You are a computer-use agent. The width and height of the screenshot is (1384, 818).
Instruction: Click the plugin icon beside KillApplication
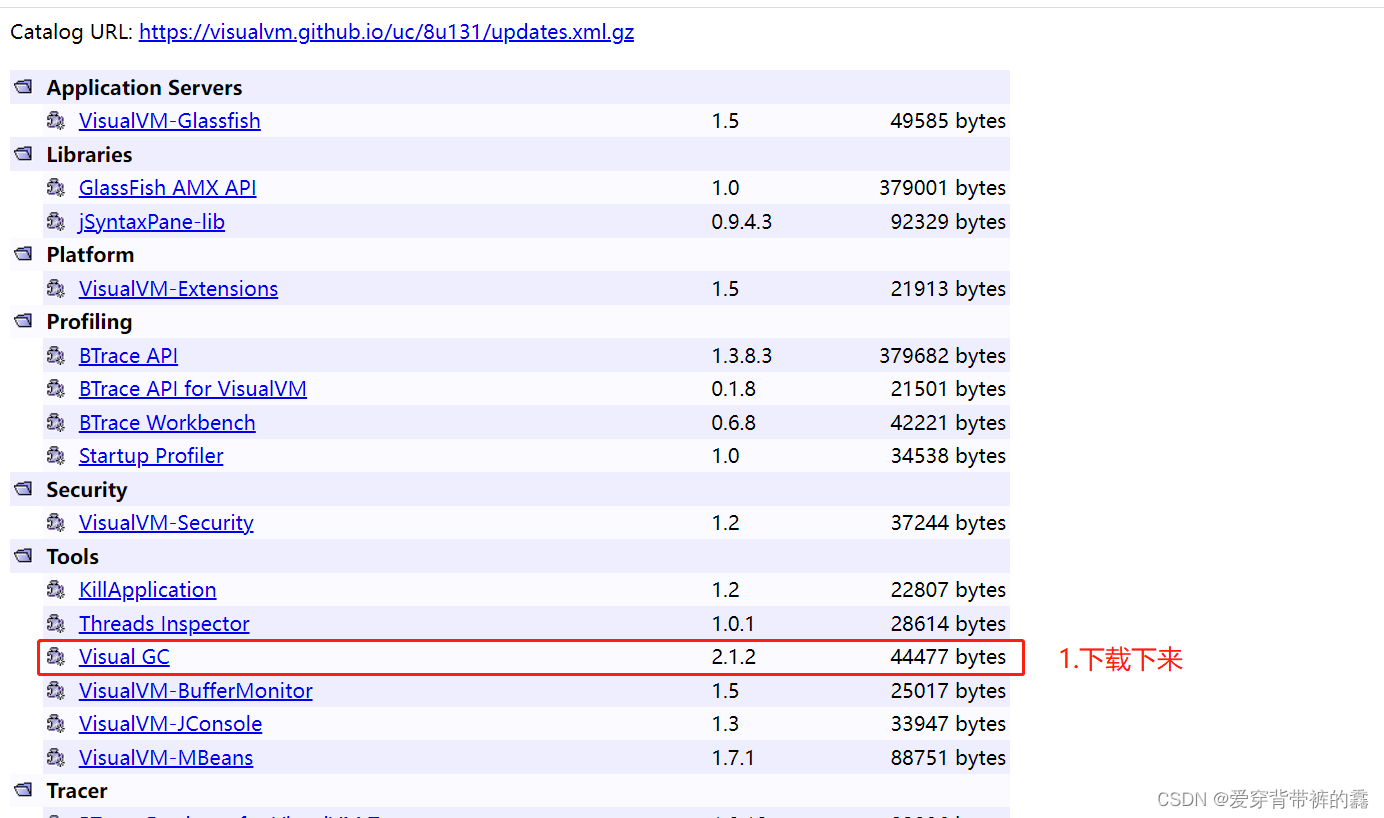(x=56, y=590)
